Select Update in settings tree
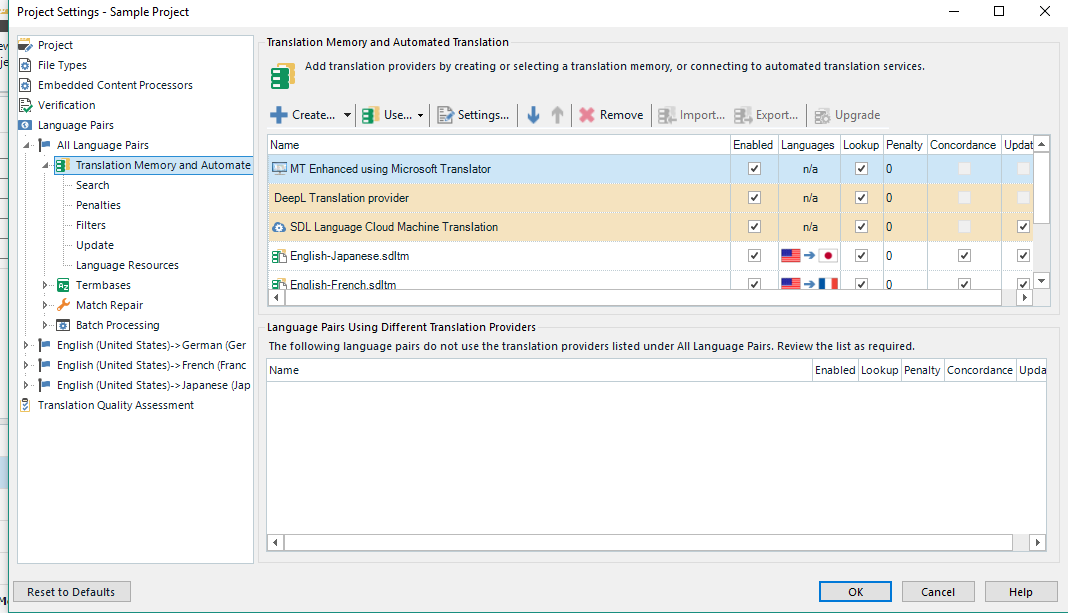The width and height of the screenshot is (1068, 613). [x=95, y=245]
